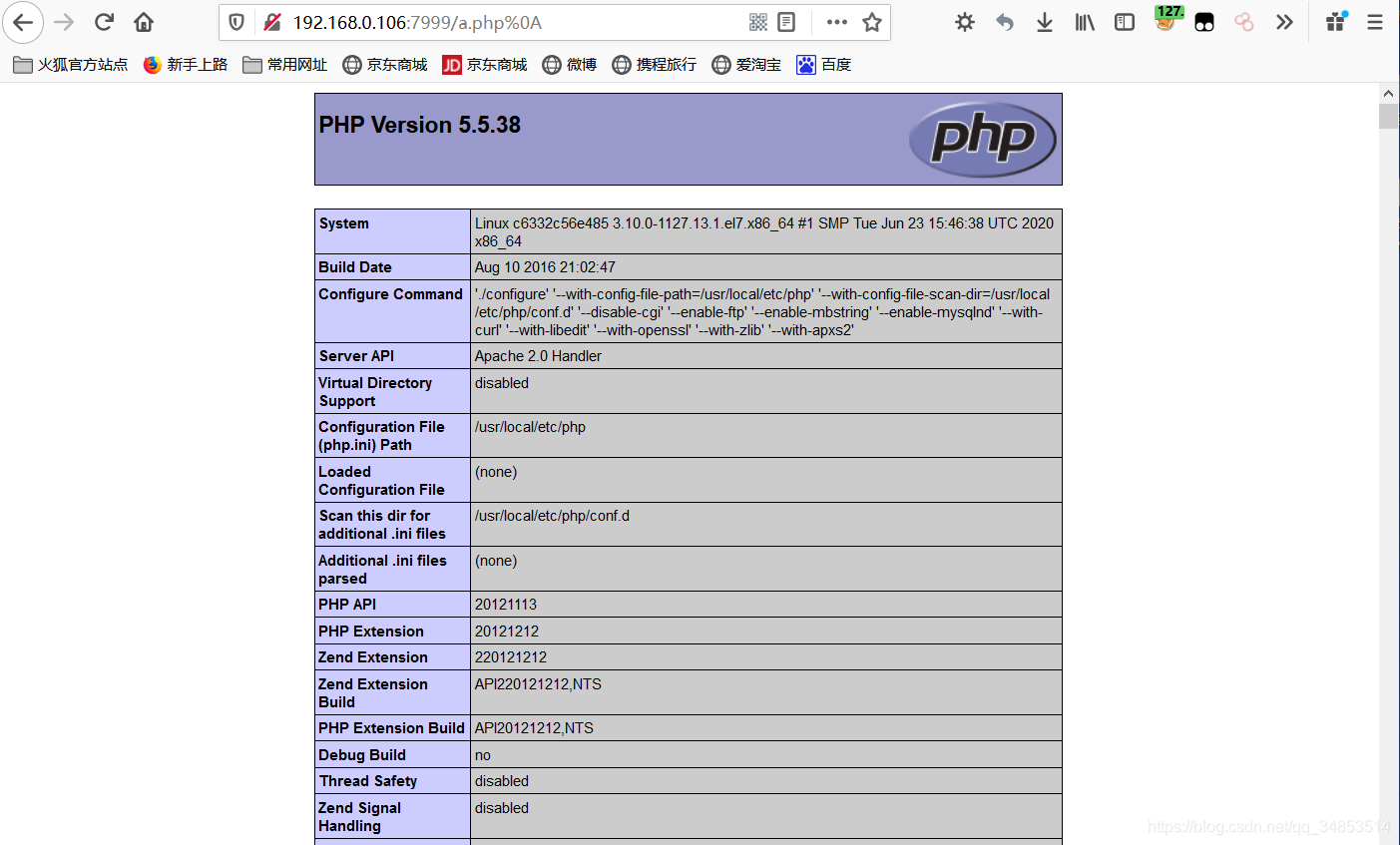Open the what's new gift icon
1400x845 pixels.
pyautogui.click(x=1336, y=21)
